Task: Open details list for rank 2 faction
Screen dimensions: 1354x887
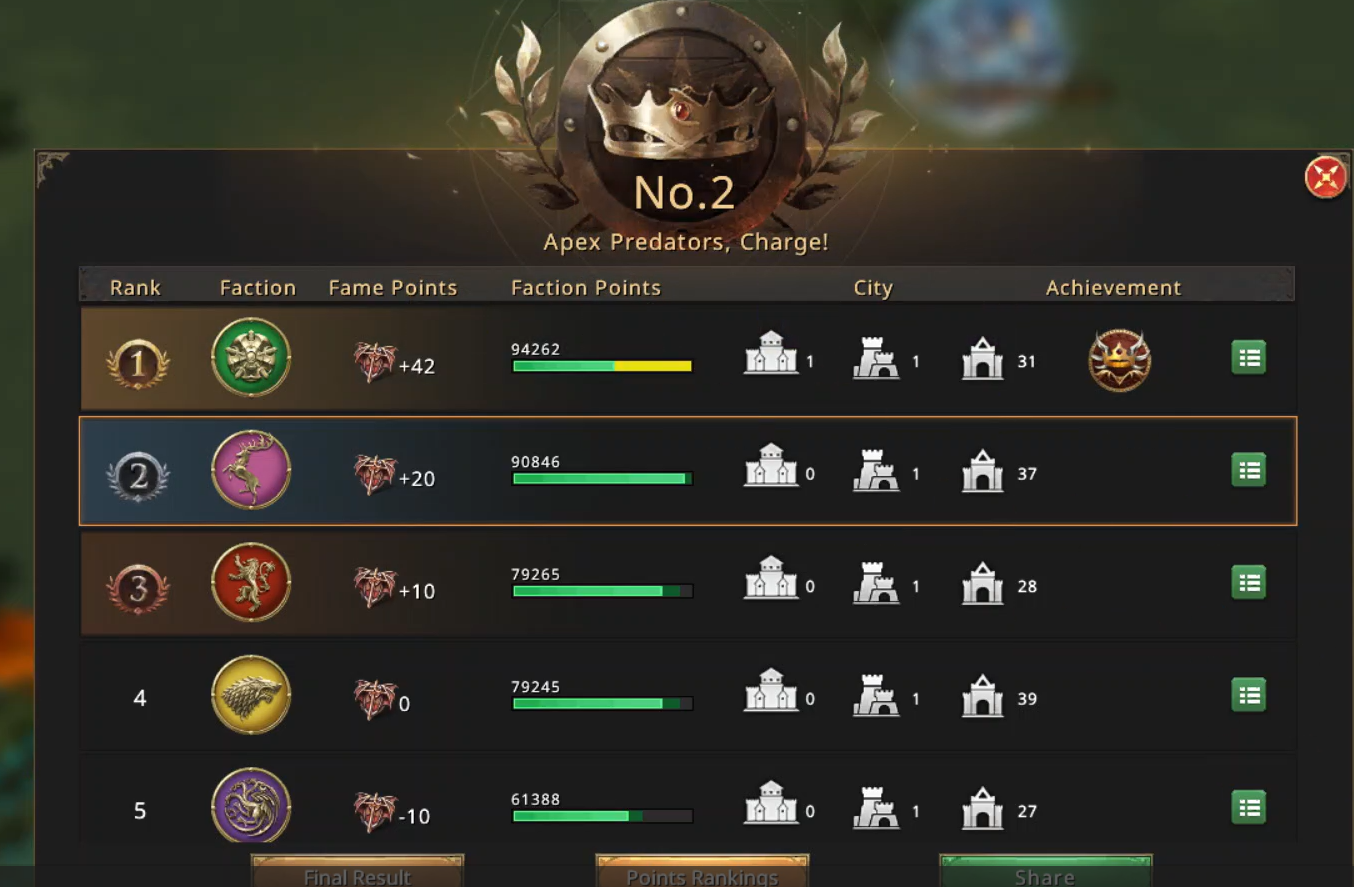Action: click(x=1248, y=470)
